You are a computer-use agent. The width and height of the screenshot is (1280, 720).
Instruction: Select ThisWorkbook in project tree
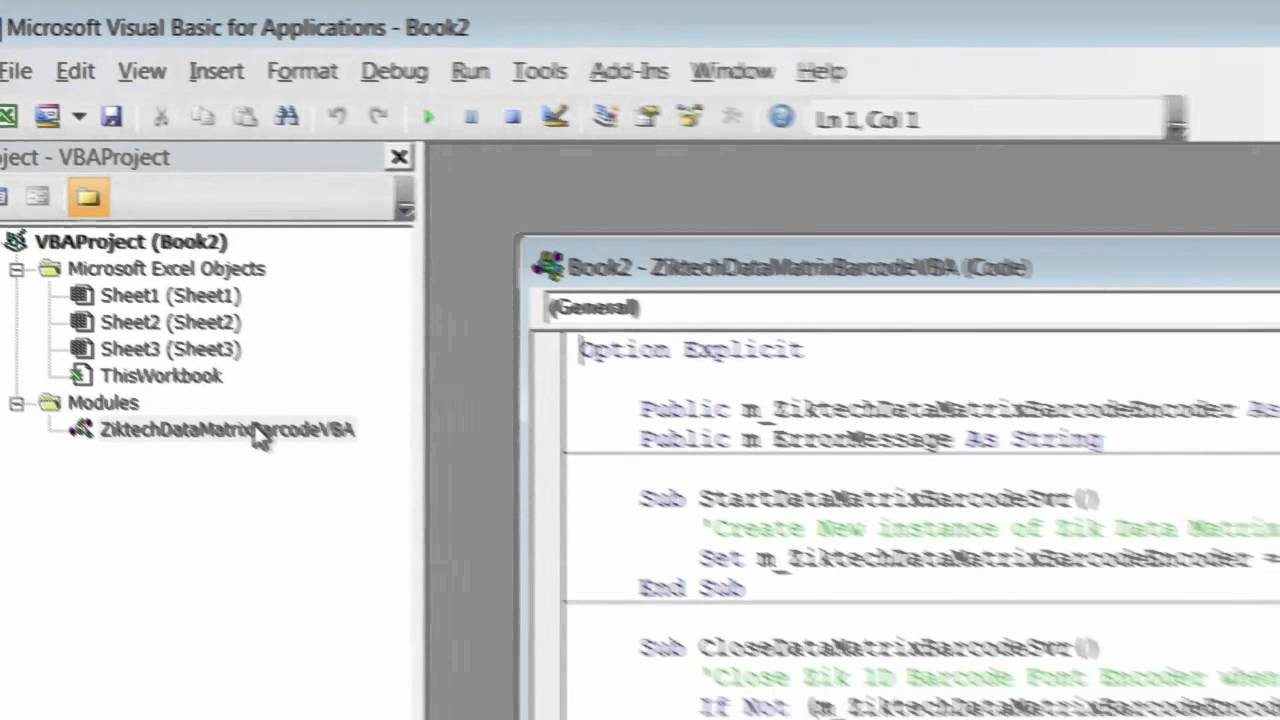pyautogui.click(x=161, y=376)
